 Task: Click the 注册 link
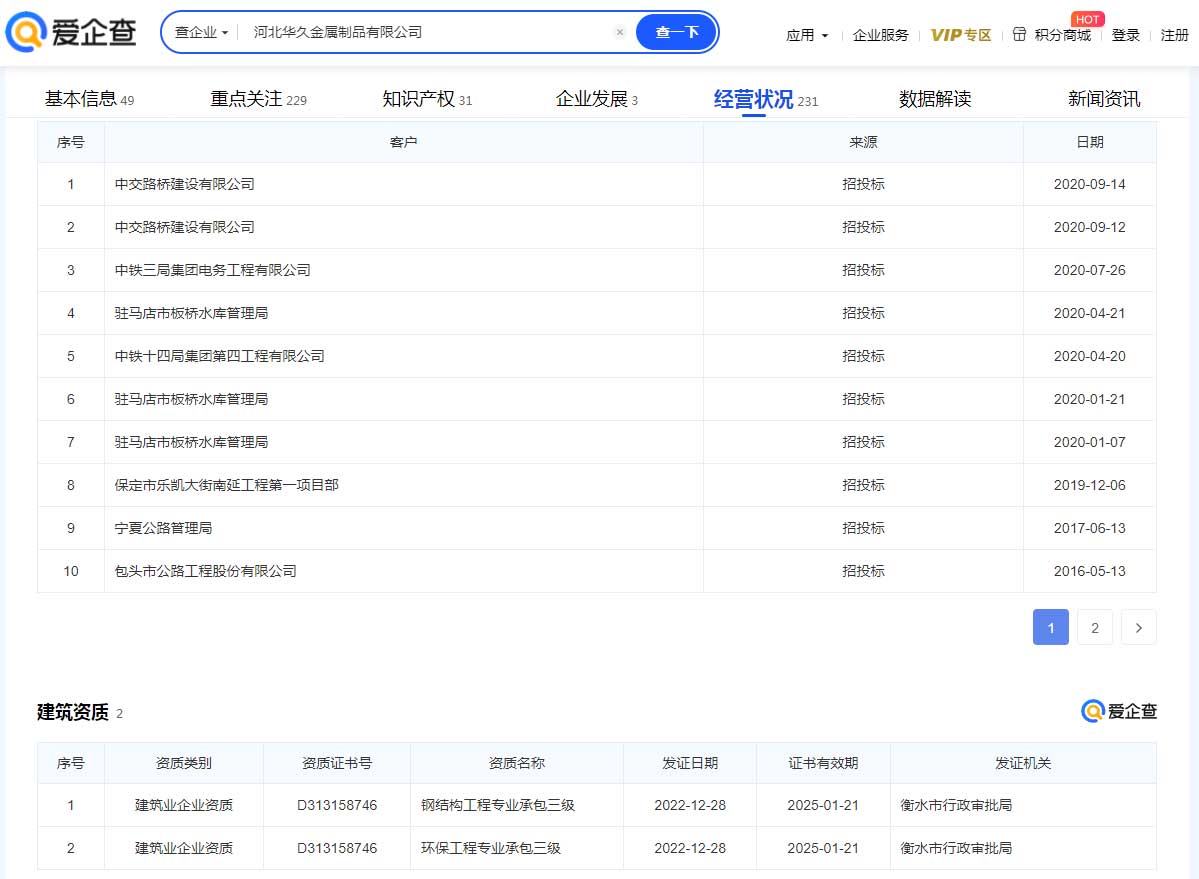coord(1174,35)
